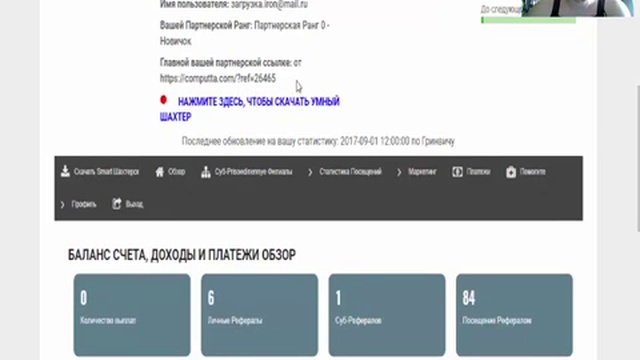Expand the chevron before Маркетинг
Viewport: 640px width, 360px height.
point(399,172)
